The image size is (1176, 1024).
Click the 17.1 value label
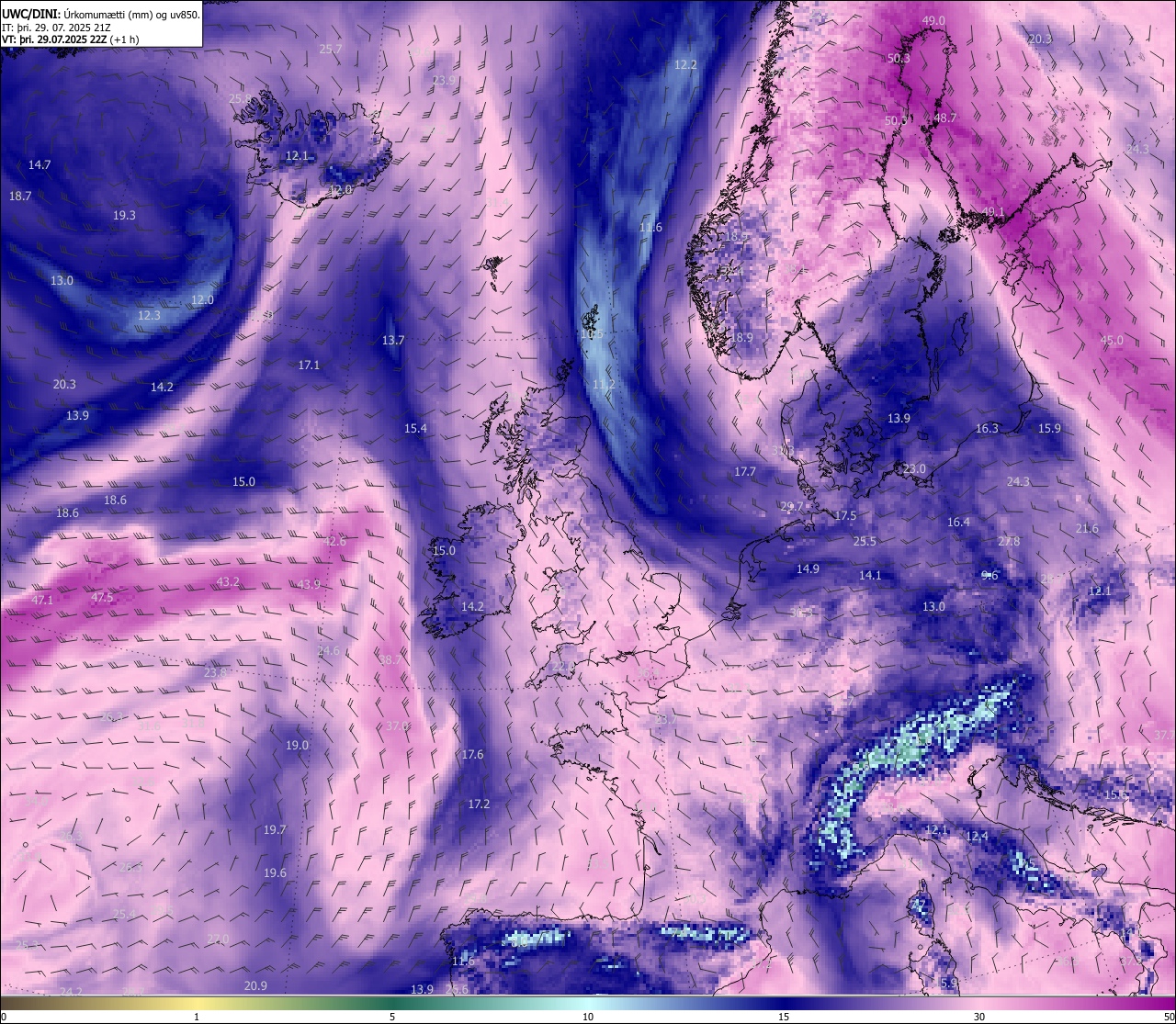pos(309,366)
